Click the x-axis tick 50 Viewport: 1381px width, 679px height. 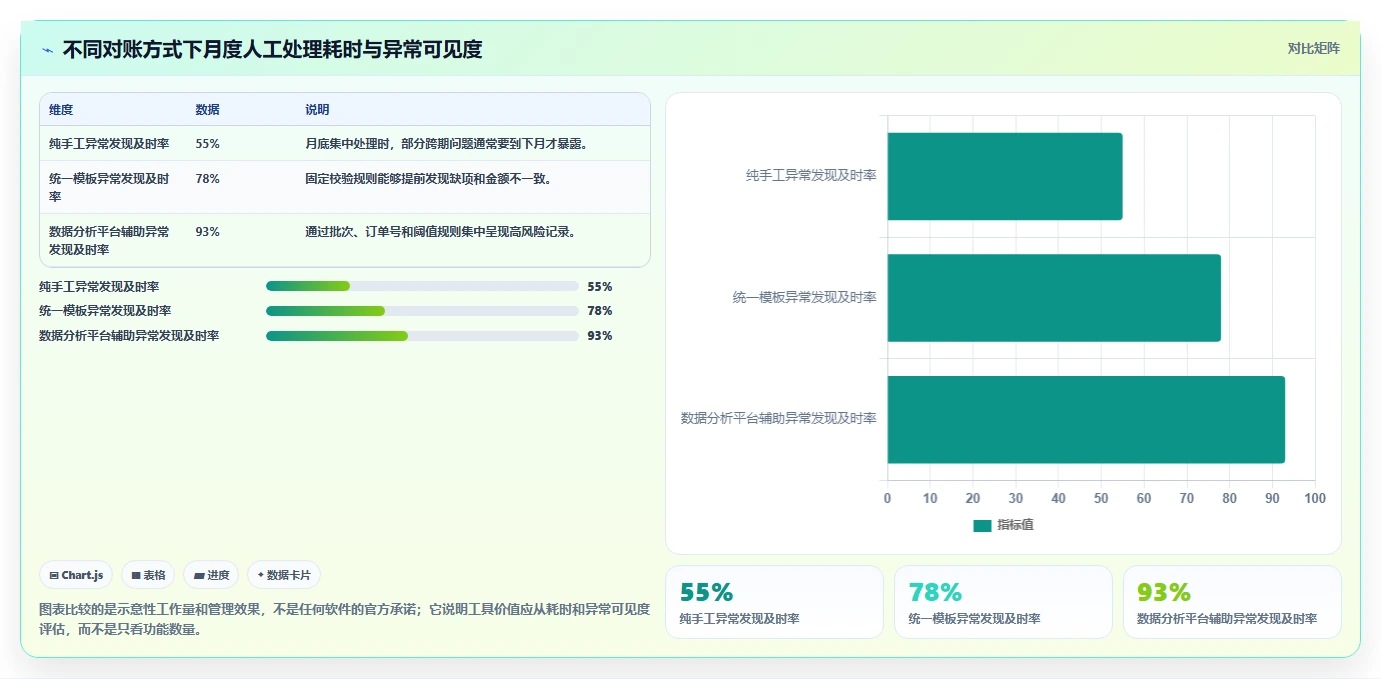(x=1101, y=498)
